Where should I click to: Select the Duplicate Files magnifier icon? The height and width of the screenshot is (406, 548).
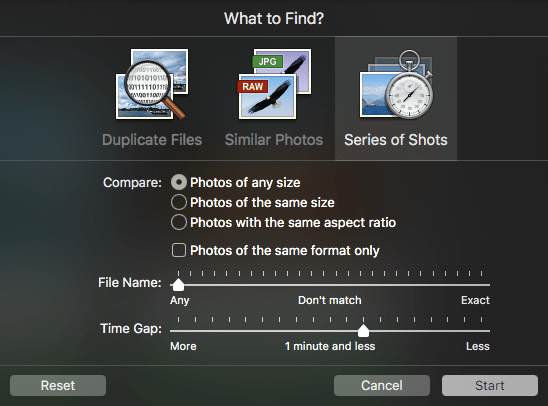(x=152, y=84)
